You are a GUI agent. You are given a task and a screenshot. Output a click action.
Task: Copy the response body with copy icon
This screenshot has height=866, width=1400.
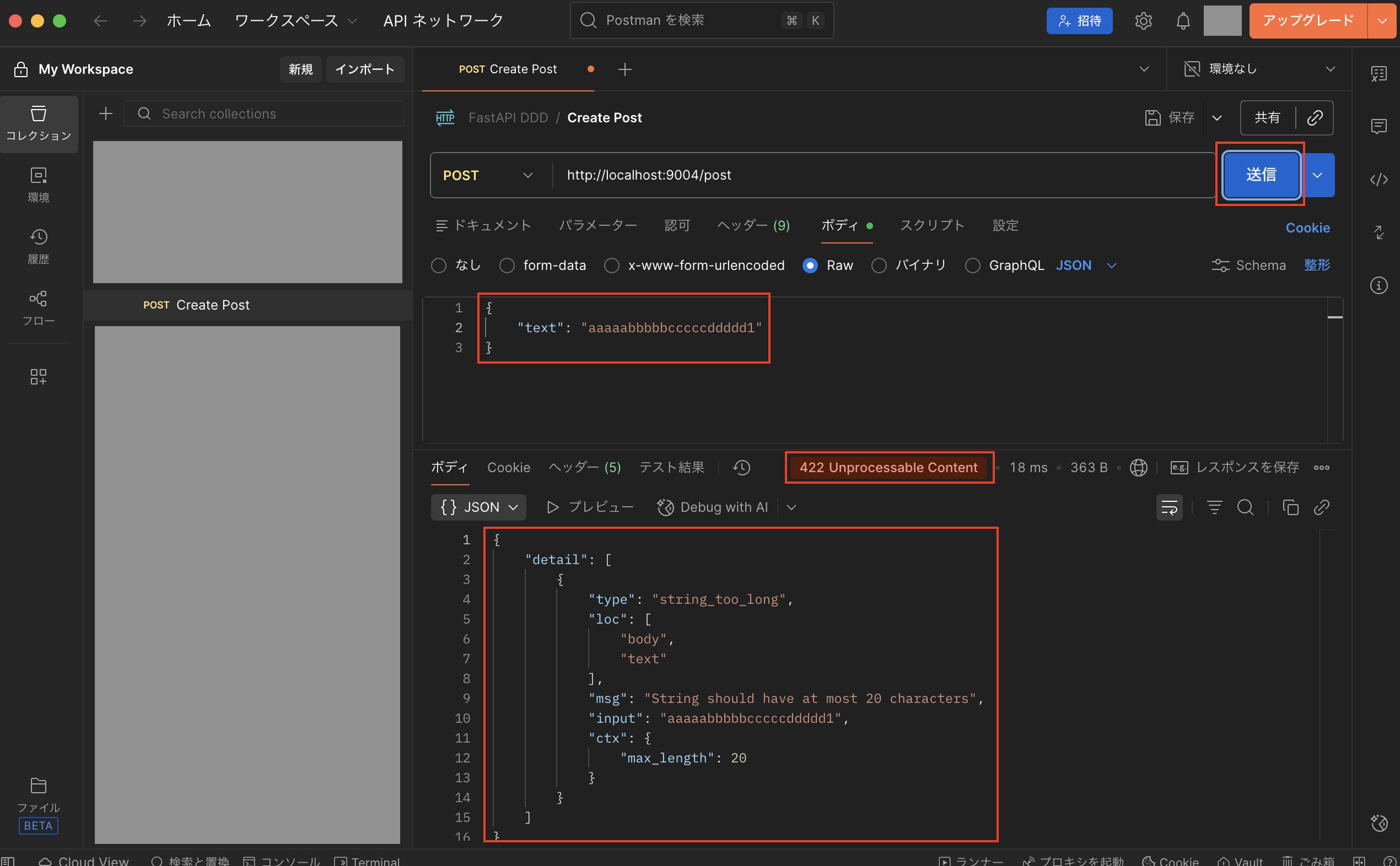[x=1290, y=507]
